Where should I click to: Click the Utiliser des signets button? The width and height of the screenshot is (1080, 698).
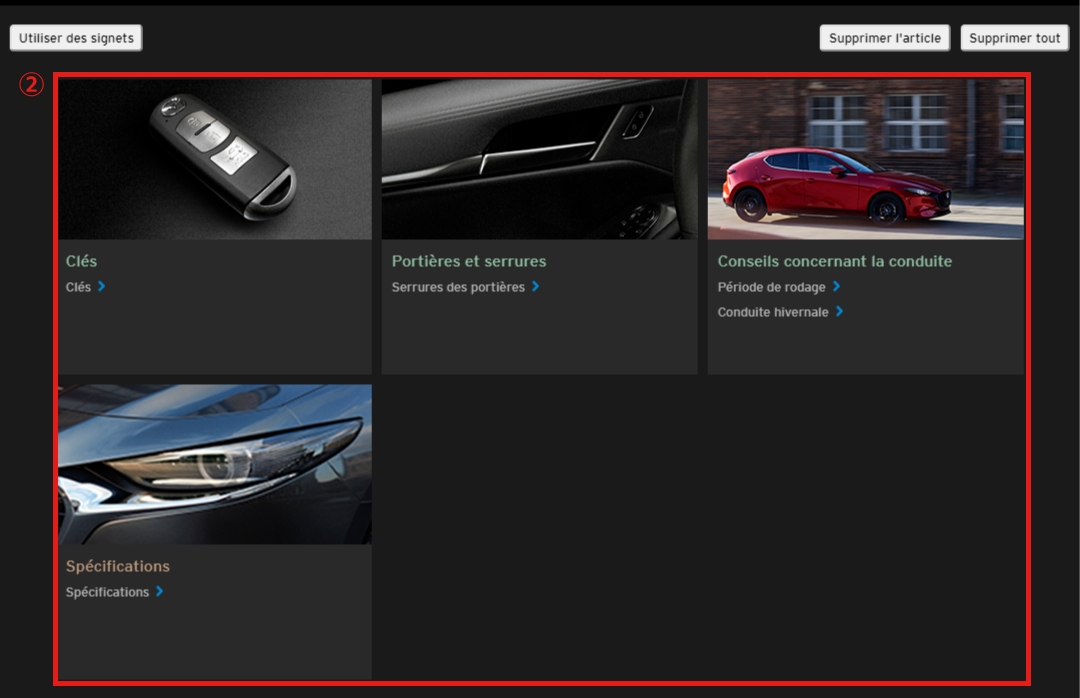pos(76,38)
